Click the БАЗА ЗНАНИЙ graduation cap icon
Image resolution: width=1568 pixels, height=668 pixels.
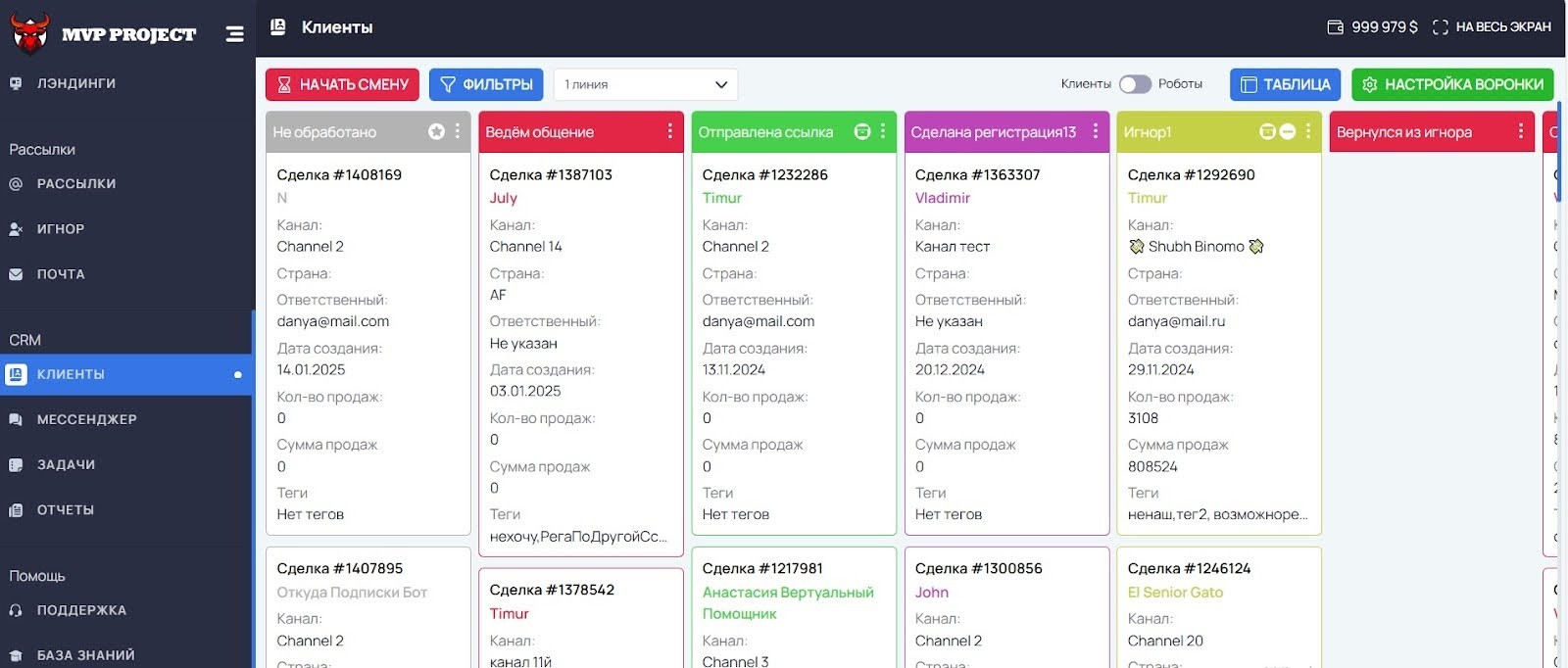click(16, 656)
